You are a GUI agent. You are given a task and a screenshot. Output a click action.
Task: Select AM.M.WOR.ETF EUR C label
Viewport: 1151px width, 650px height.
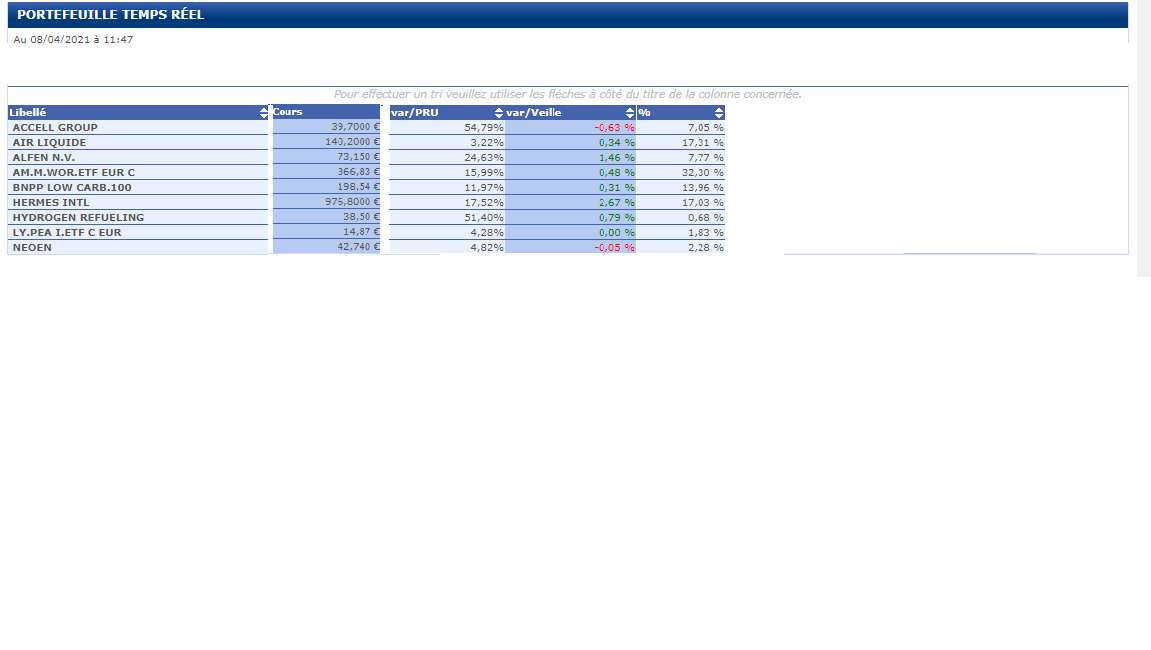pyautogui.click(x=73, y=173)
